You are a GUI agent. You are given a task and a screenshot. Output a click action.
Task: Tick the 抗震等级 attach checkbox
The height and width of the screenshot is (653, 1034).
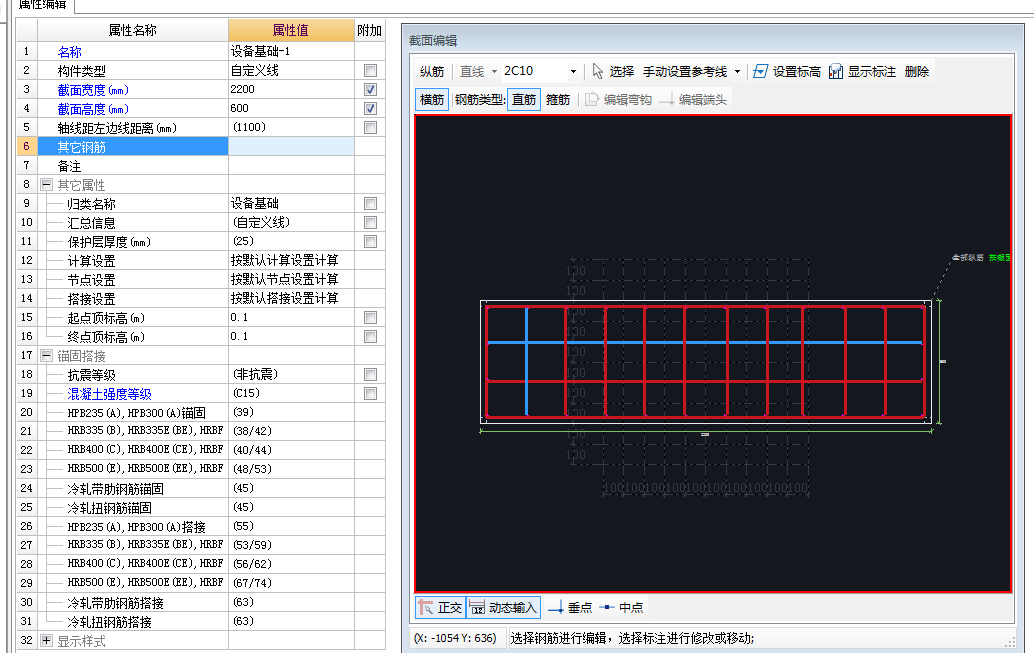pyautogui.click(x=371, y=375)
